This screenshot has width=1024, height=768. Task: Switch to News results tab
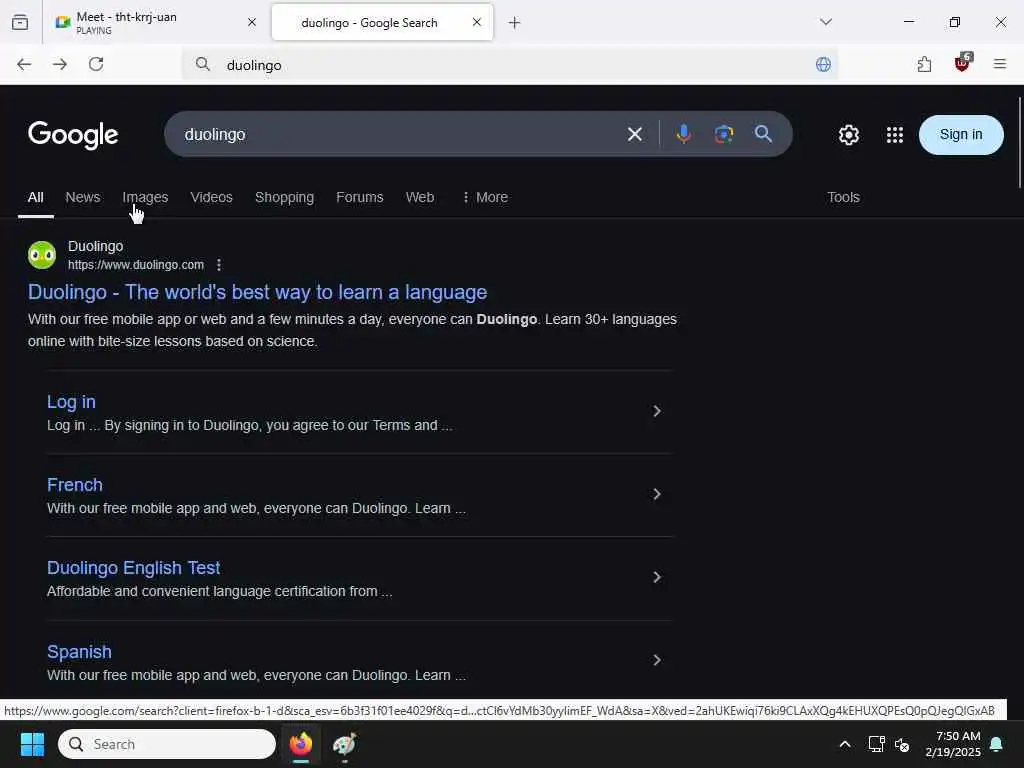pyautogui.click(x=82, y=197)
